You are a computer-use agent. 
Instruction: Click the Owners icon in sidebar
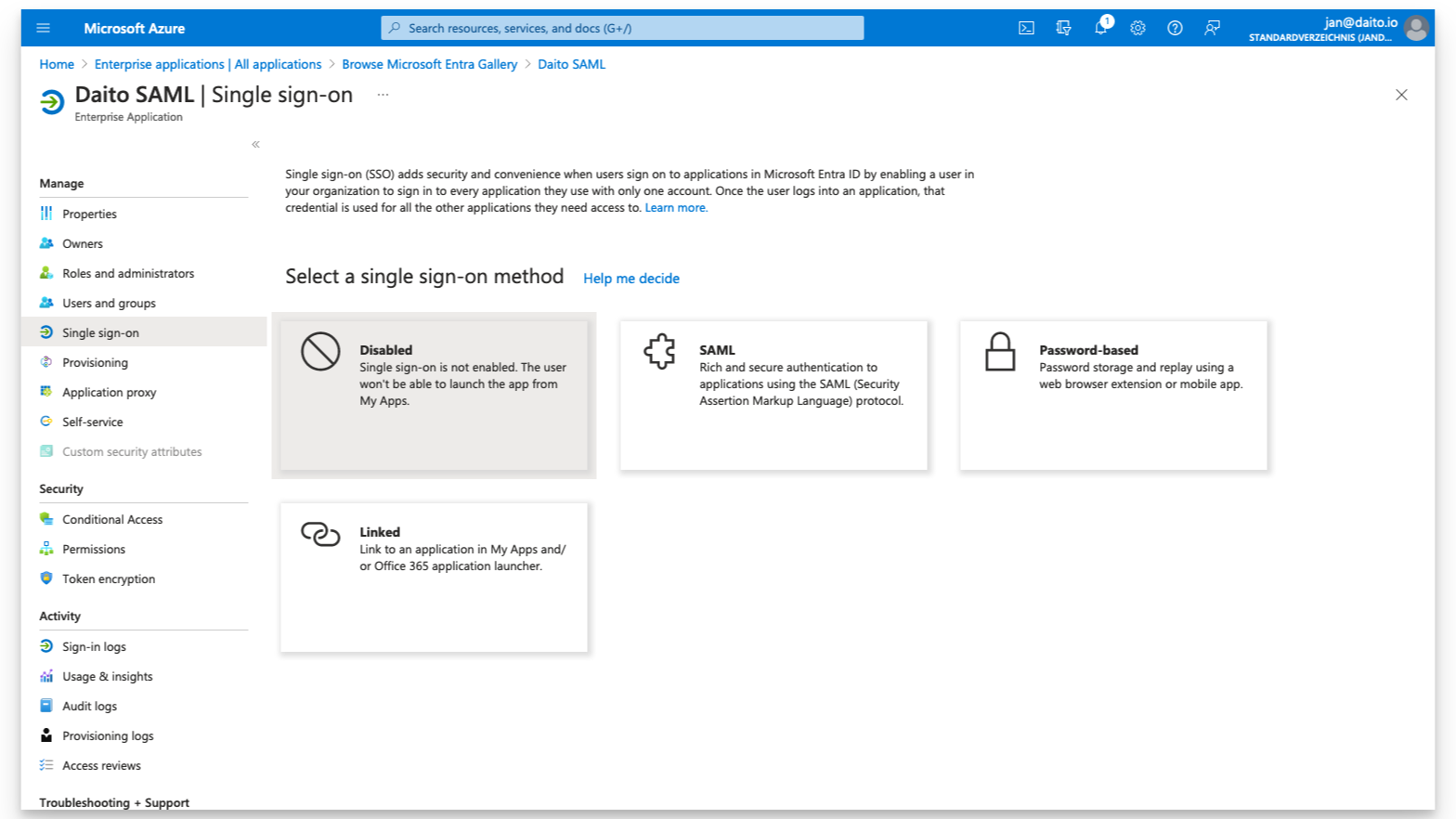tap(46, 243)
